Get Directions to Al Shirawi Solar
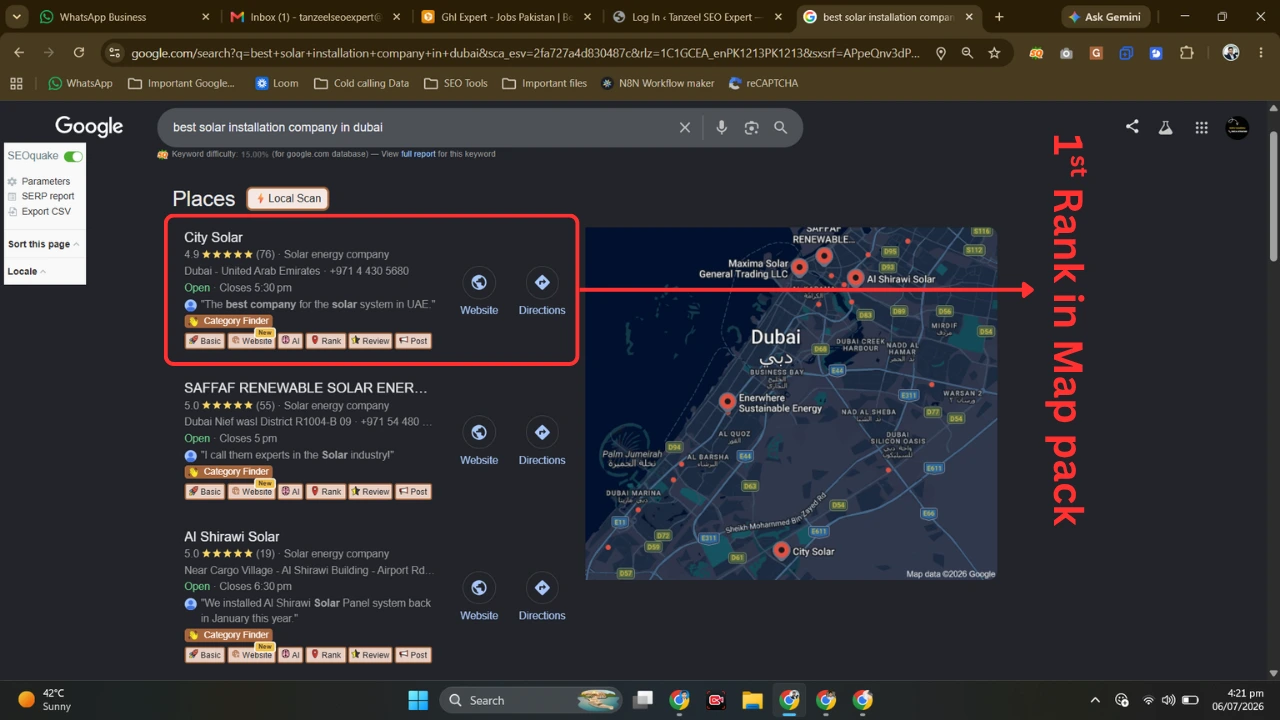The image size is (1280, 720). click(x=542, y=588)
